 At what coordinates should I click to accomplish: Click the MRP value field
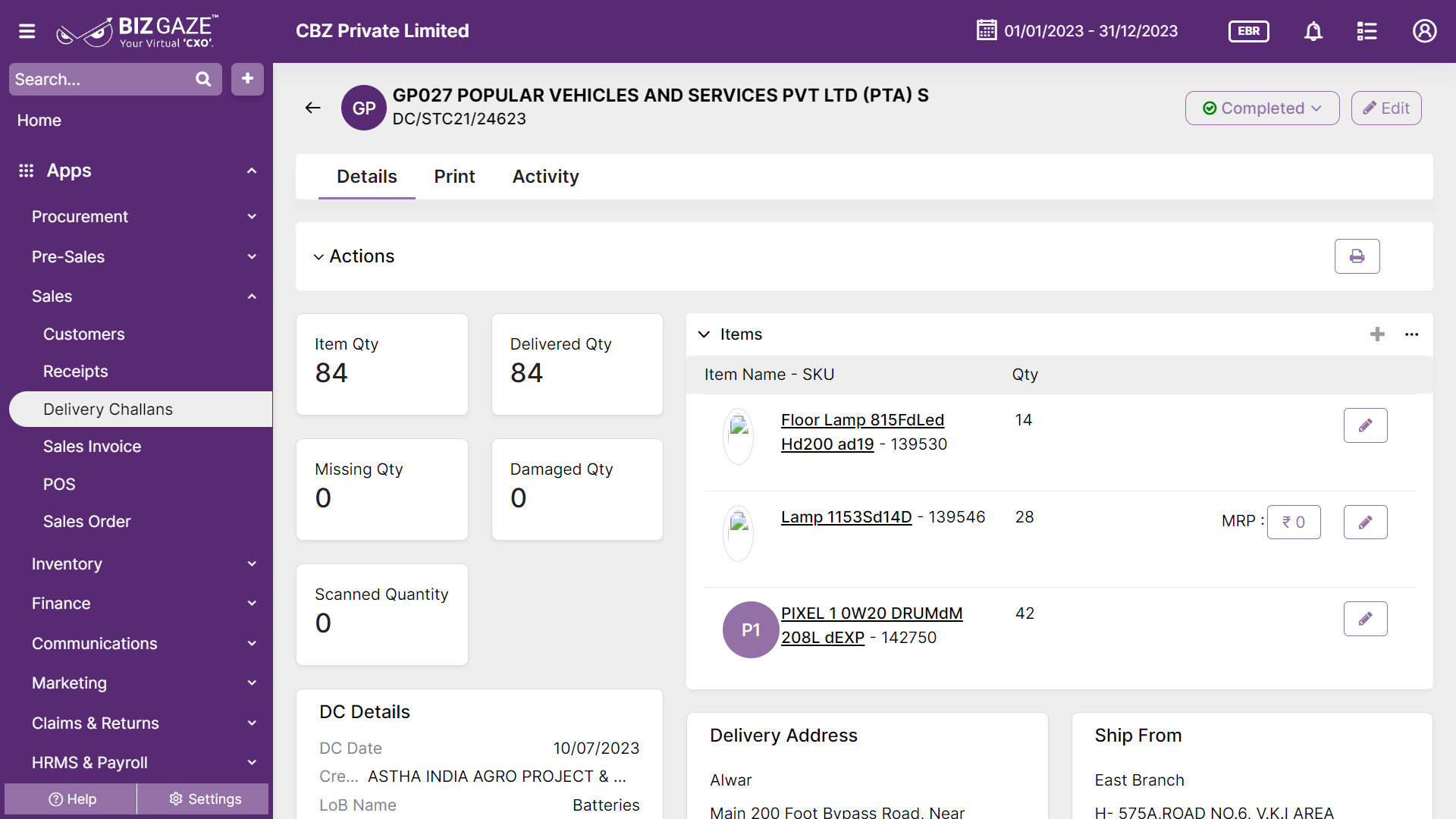[x=1294, y=522]
